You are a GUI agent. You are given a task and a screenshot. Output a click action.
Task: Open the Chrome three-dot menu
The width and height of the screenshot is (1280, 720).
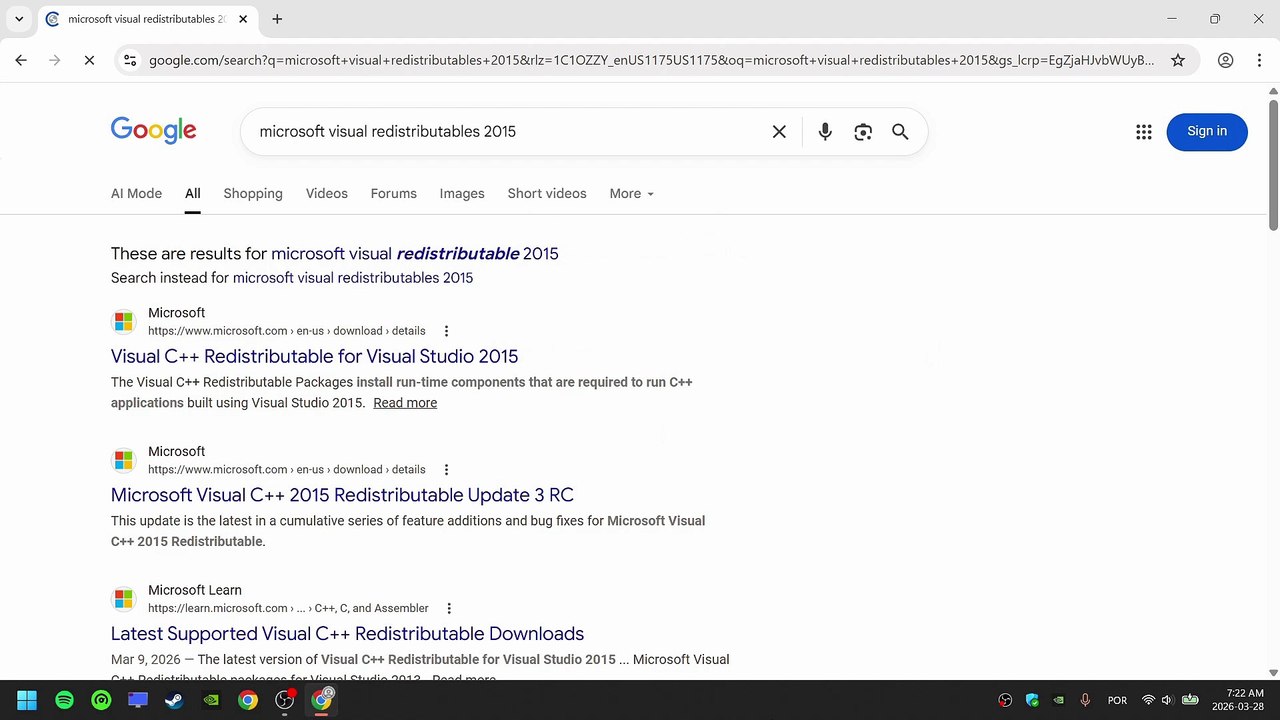pos(1257,60)
